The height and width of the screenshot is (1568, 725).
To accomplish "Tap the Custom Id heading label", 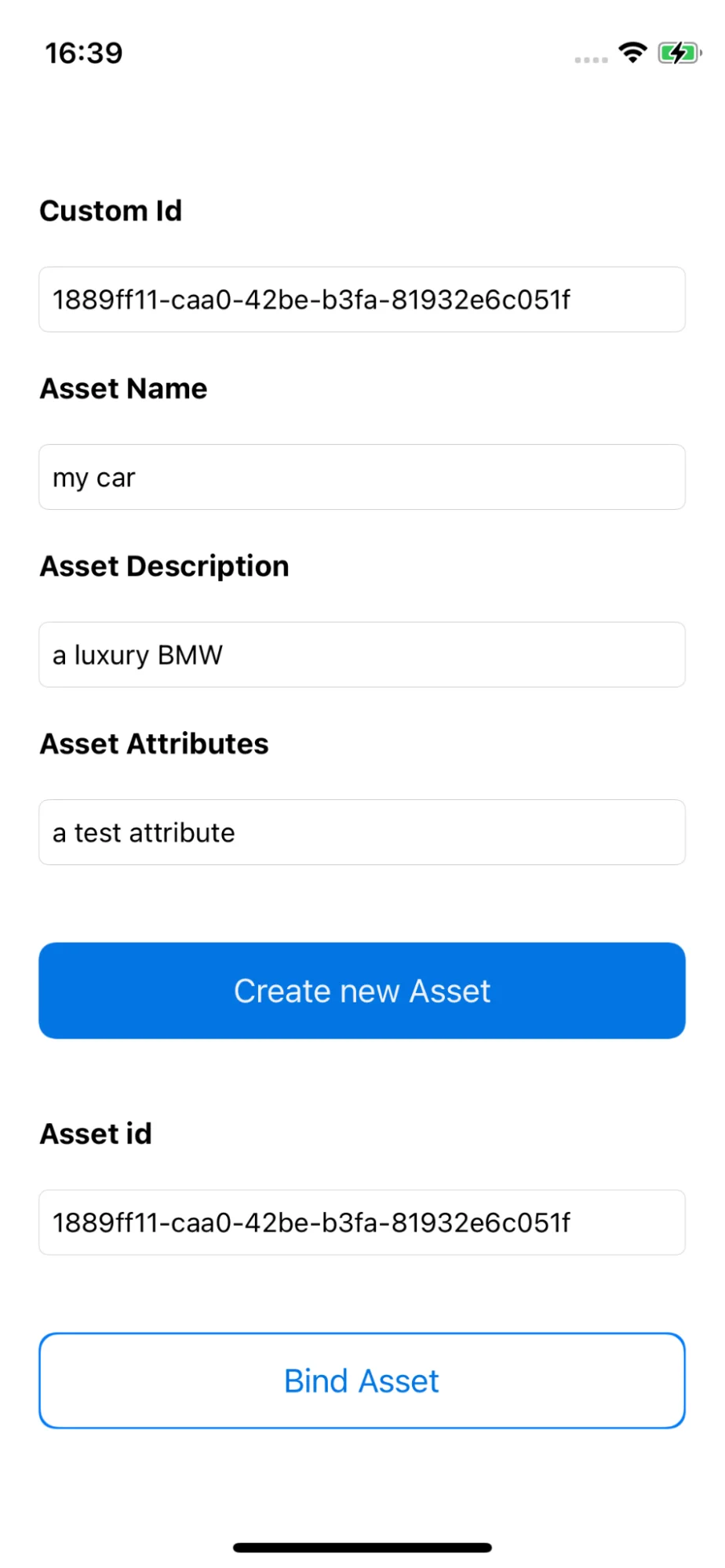I will (111, 211).
